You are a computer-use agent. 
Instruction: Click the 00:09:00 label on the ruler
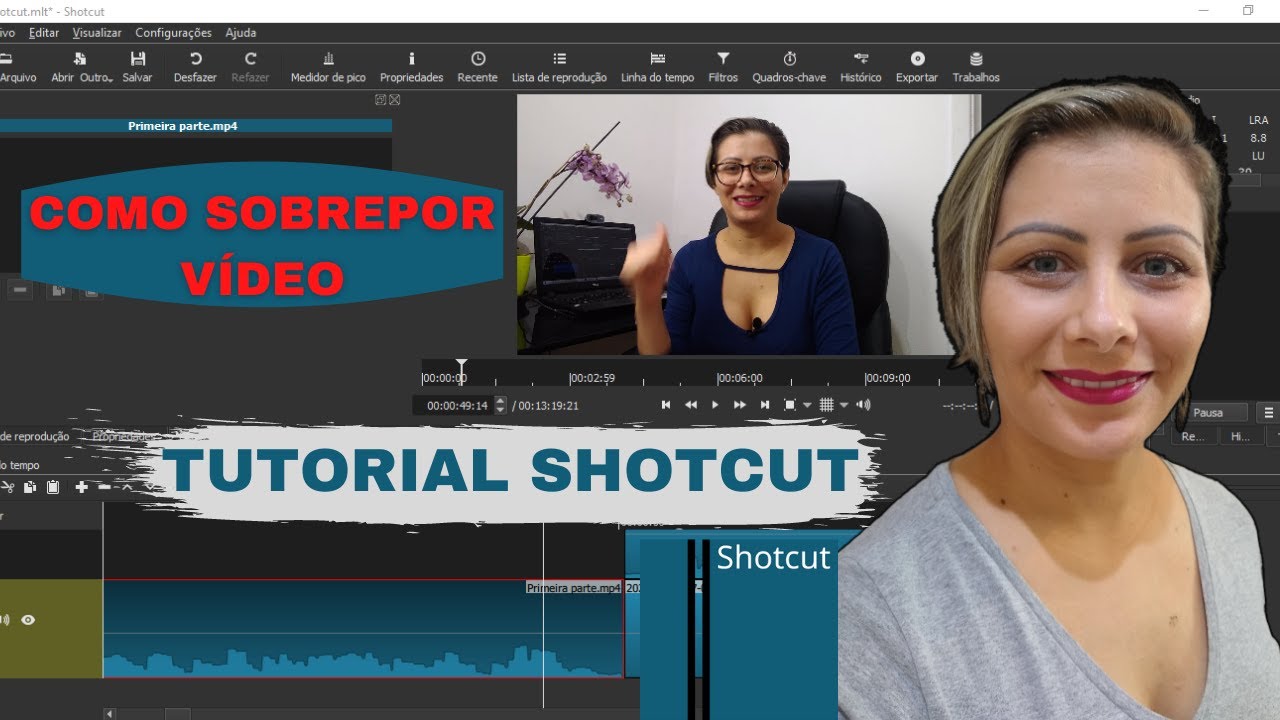888,378
